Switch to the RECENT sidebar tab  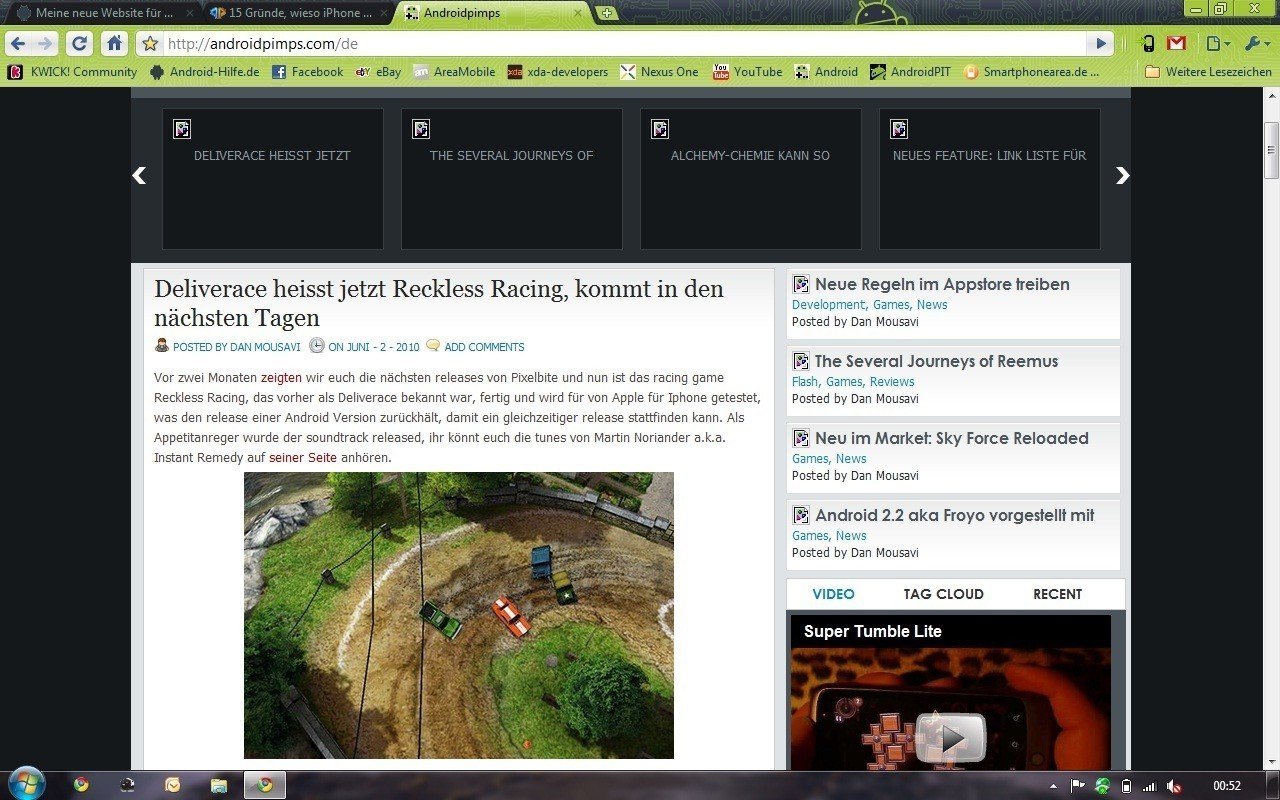point(1057,594)
